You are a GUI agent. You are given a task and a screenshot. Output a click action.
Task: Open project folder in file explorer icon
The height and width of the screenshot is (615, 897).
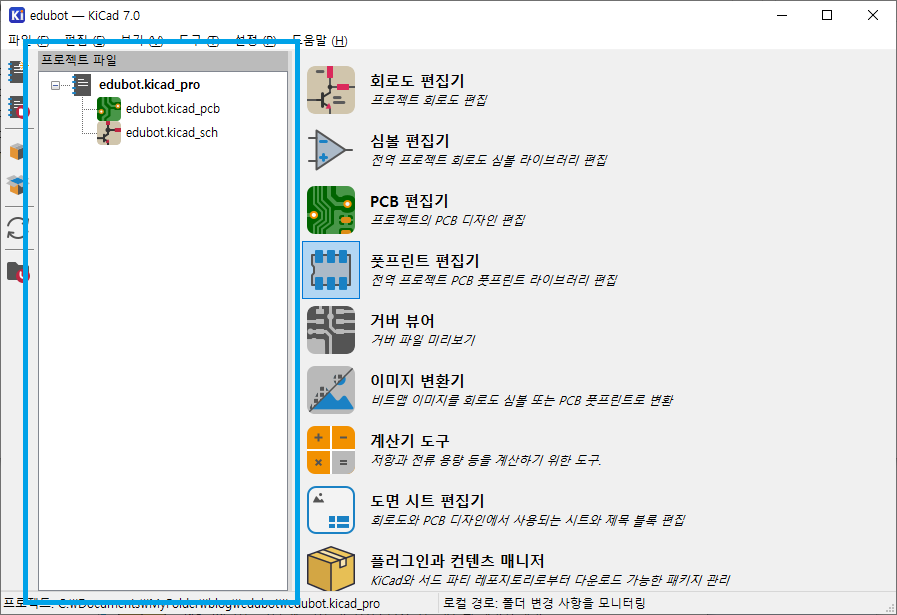coord(17,272)
